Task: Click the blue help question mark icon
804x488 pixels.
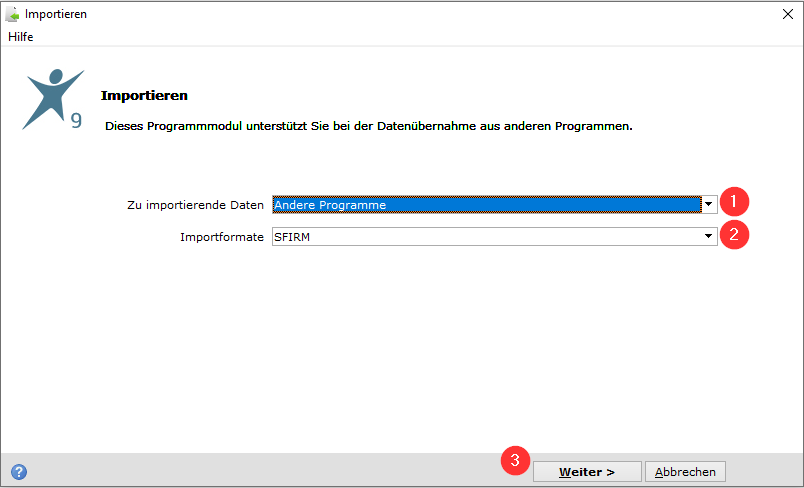Action: pos(19,472)
